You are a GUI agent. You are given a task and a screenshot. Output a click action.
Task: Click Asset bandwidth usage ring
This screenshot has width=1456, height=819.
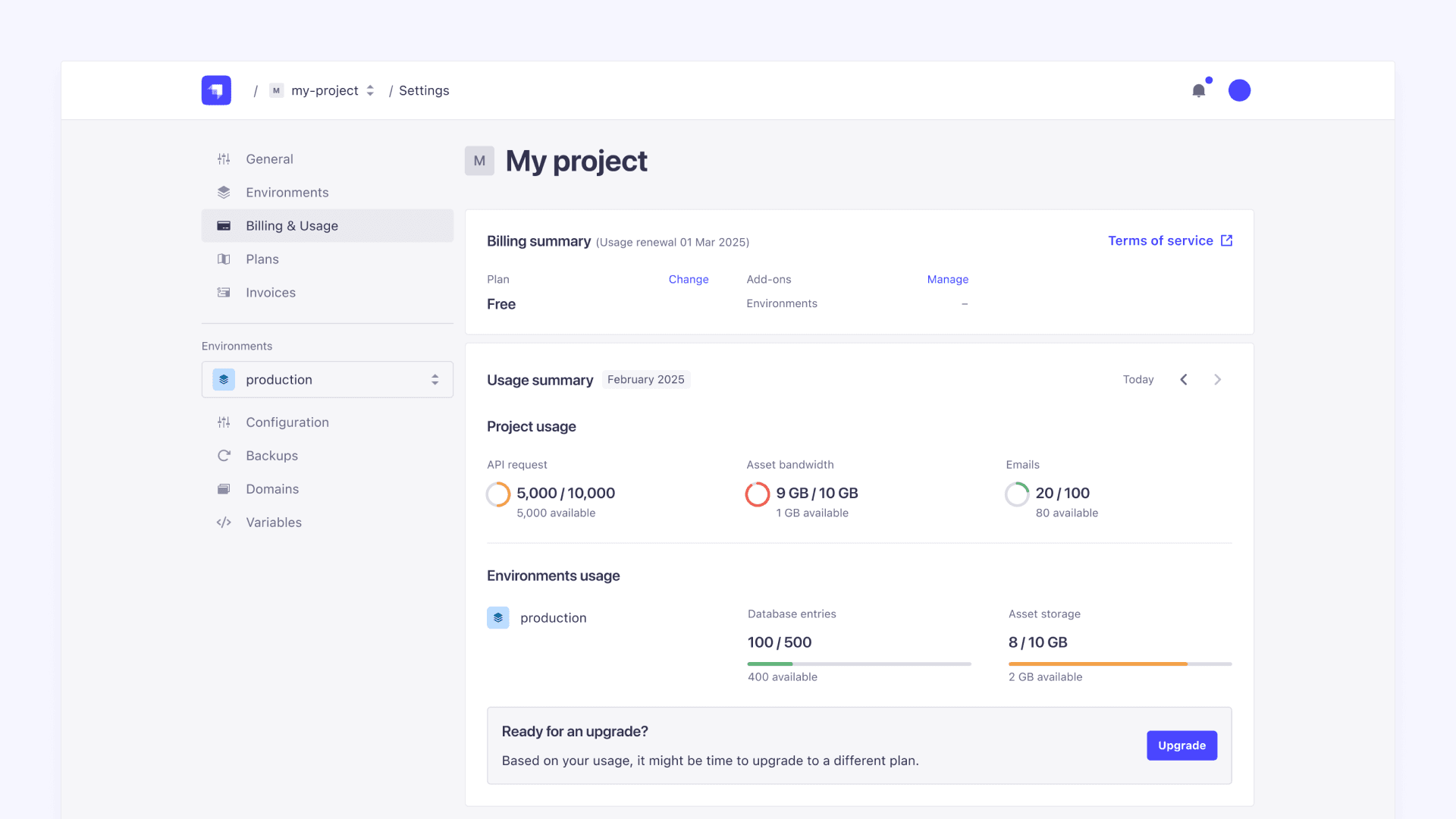[x=758, y=494]
